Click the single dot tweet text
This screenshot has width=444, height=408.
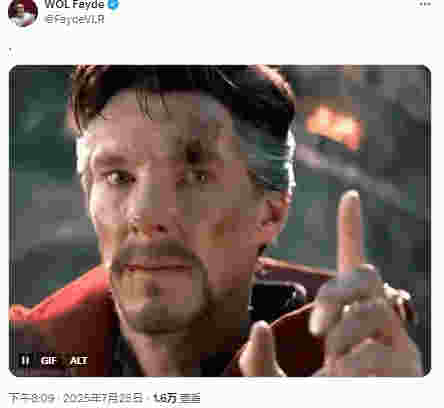coord(10,51)
